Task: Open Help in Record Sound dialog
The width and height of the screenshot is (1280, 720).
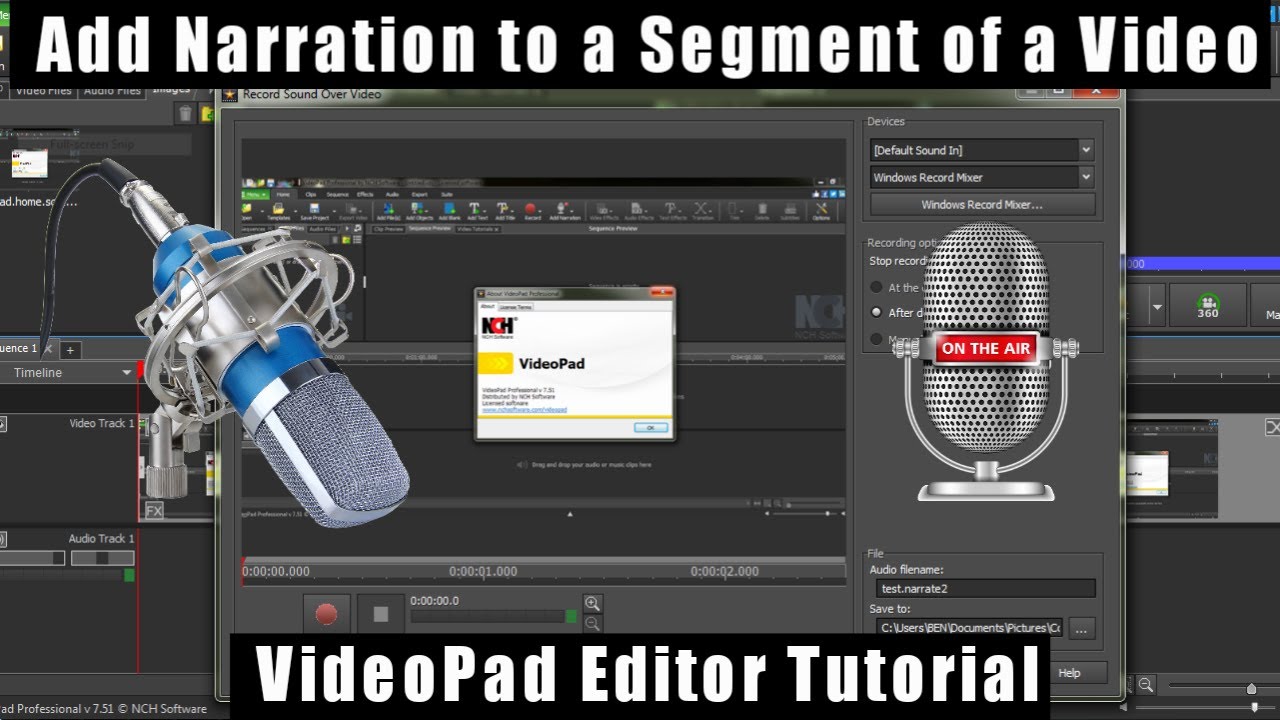Action: pyautogui.click(x=1079, y=673)
